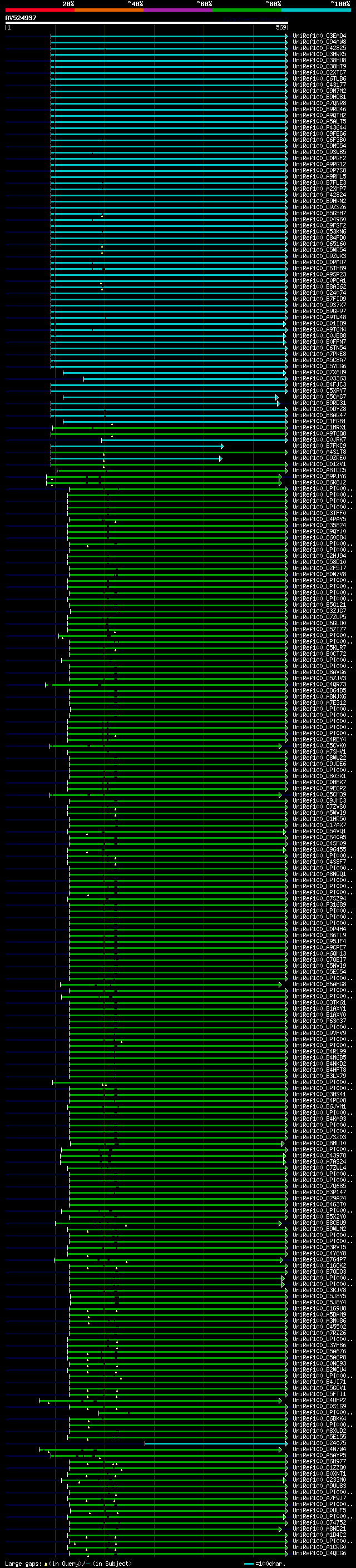Select label UniRef100_Q4UHP2

pyautogui.click(x=319, y=1401)
